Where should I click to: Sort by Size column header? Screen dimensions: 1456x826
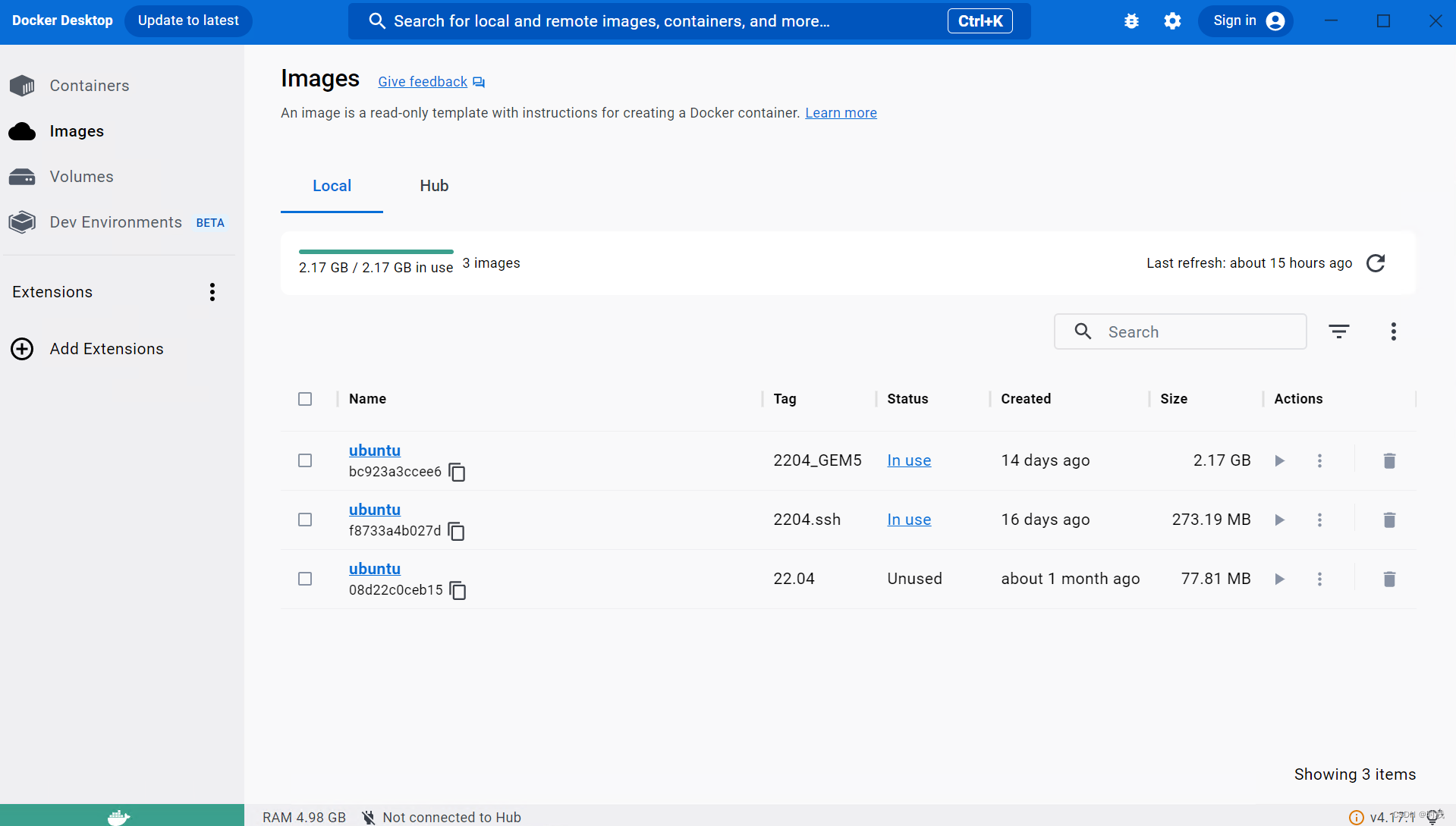1174,399
